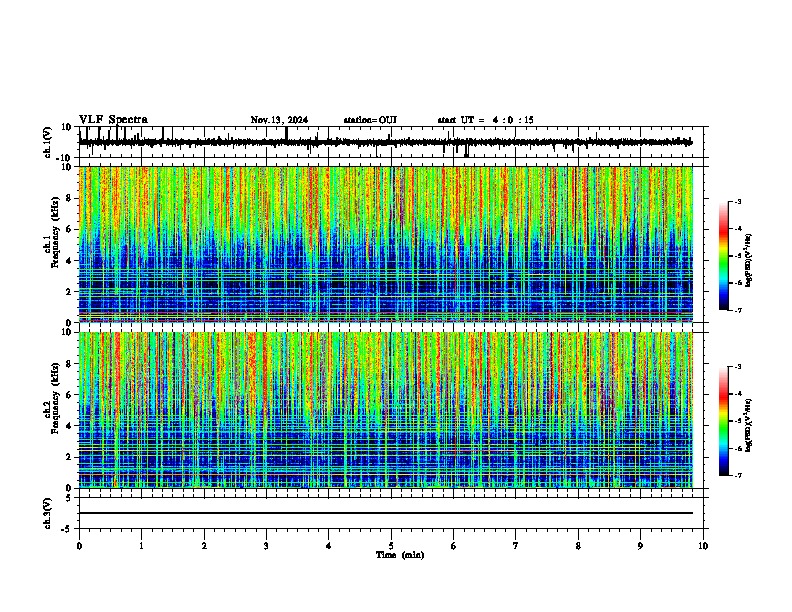This screenshot has width=792, height=612.
Task: Click time axis tick label "7"
Action: point(516,546)
